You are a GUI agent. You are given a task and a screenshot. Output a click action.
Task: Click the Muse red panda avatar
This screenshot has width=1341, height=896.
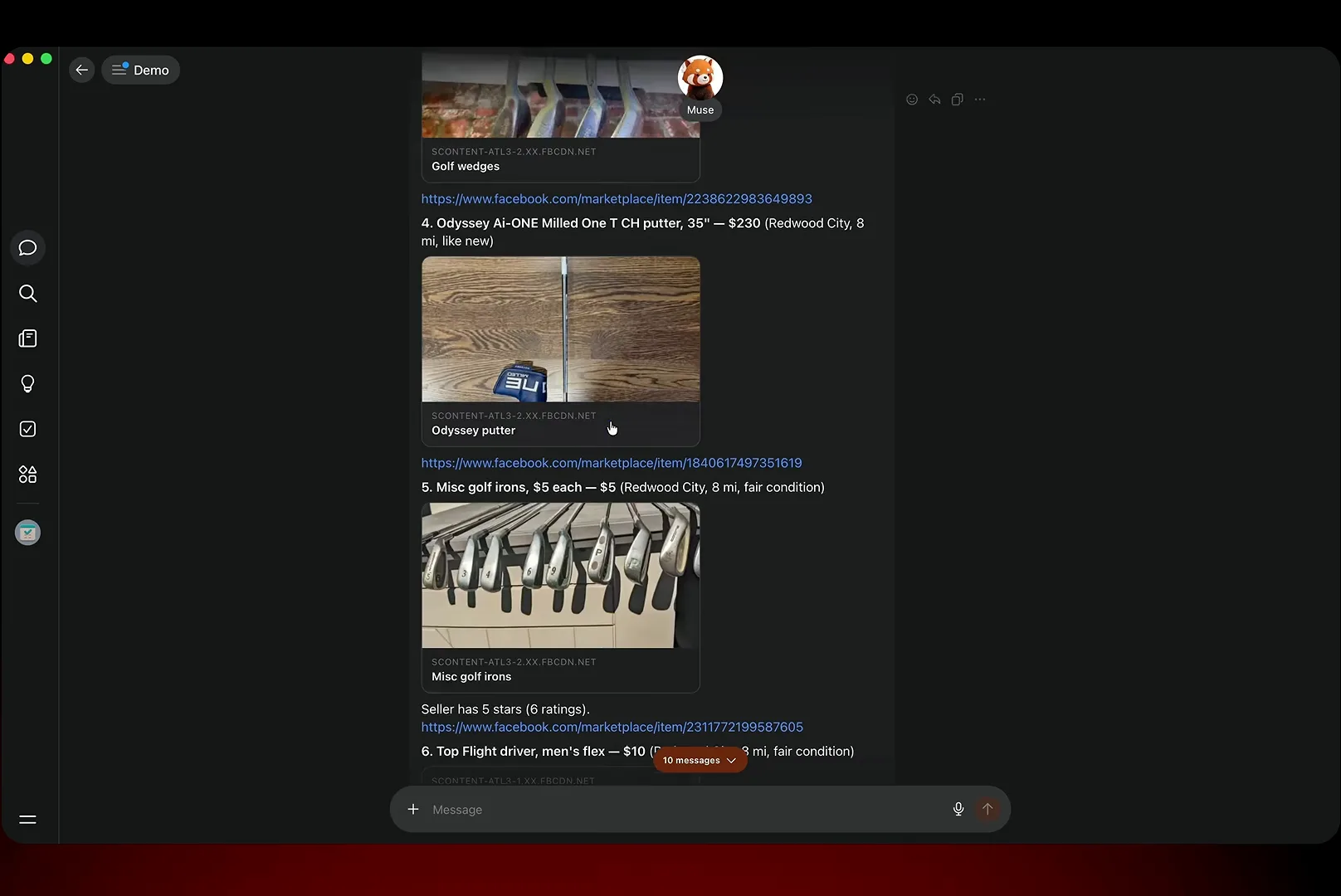pyautogui.click(x=700, y=79)
